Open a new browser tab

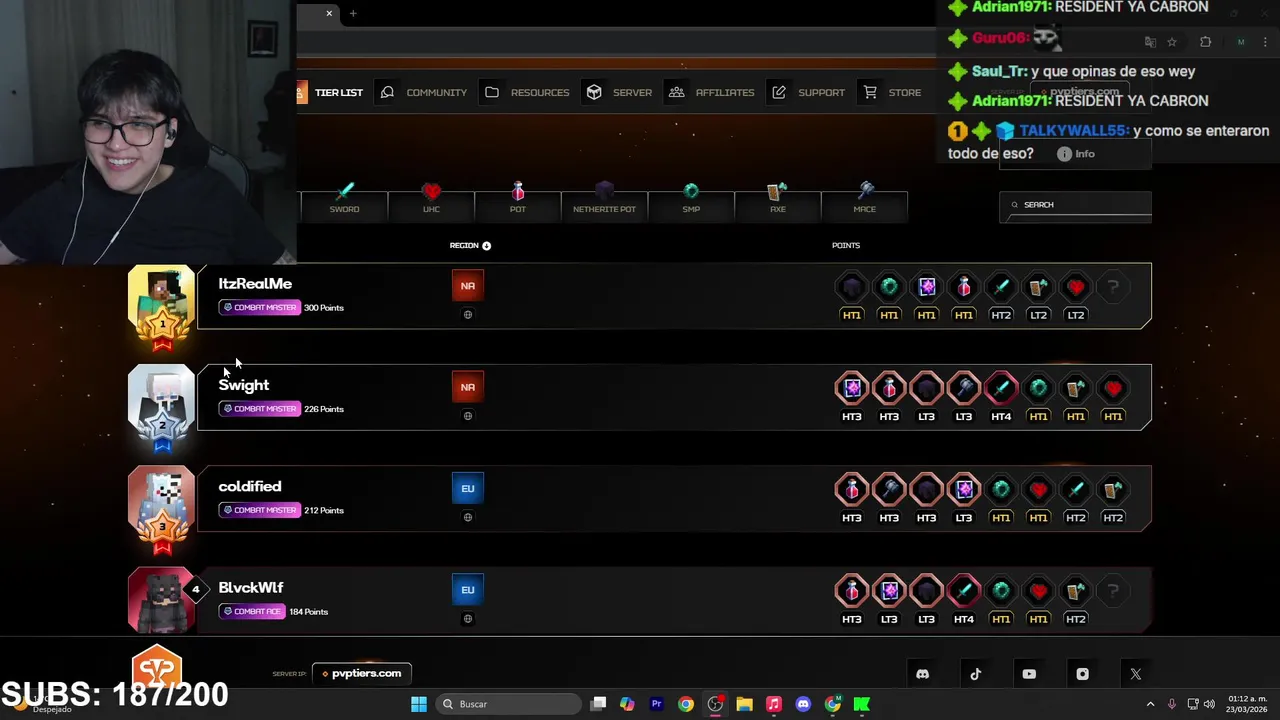click(x=353, y=13)
